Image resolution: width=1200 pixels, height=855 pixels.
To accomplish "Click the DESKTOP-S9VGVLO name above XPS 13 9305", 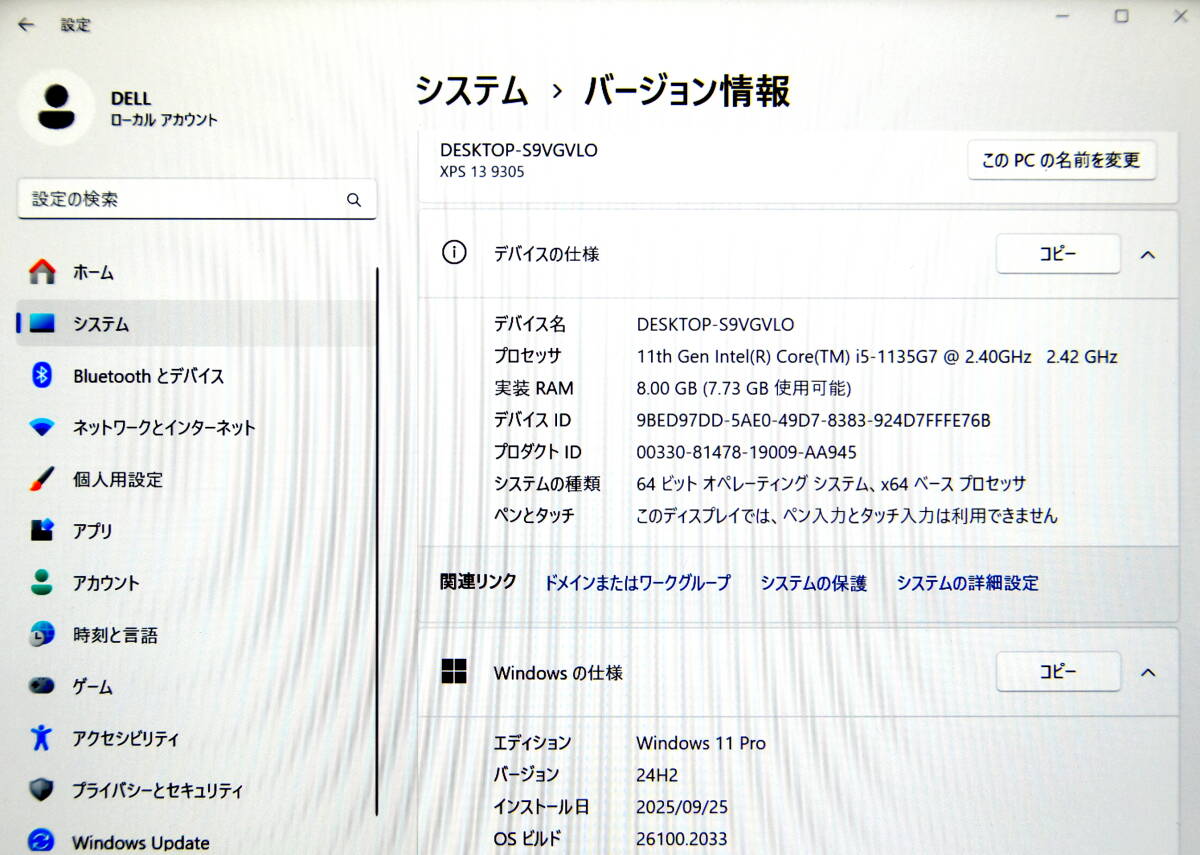I will click(x=519, y=150).
